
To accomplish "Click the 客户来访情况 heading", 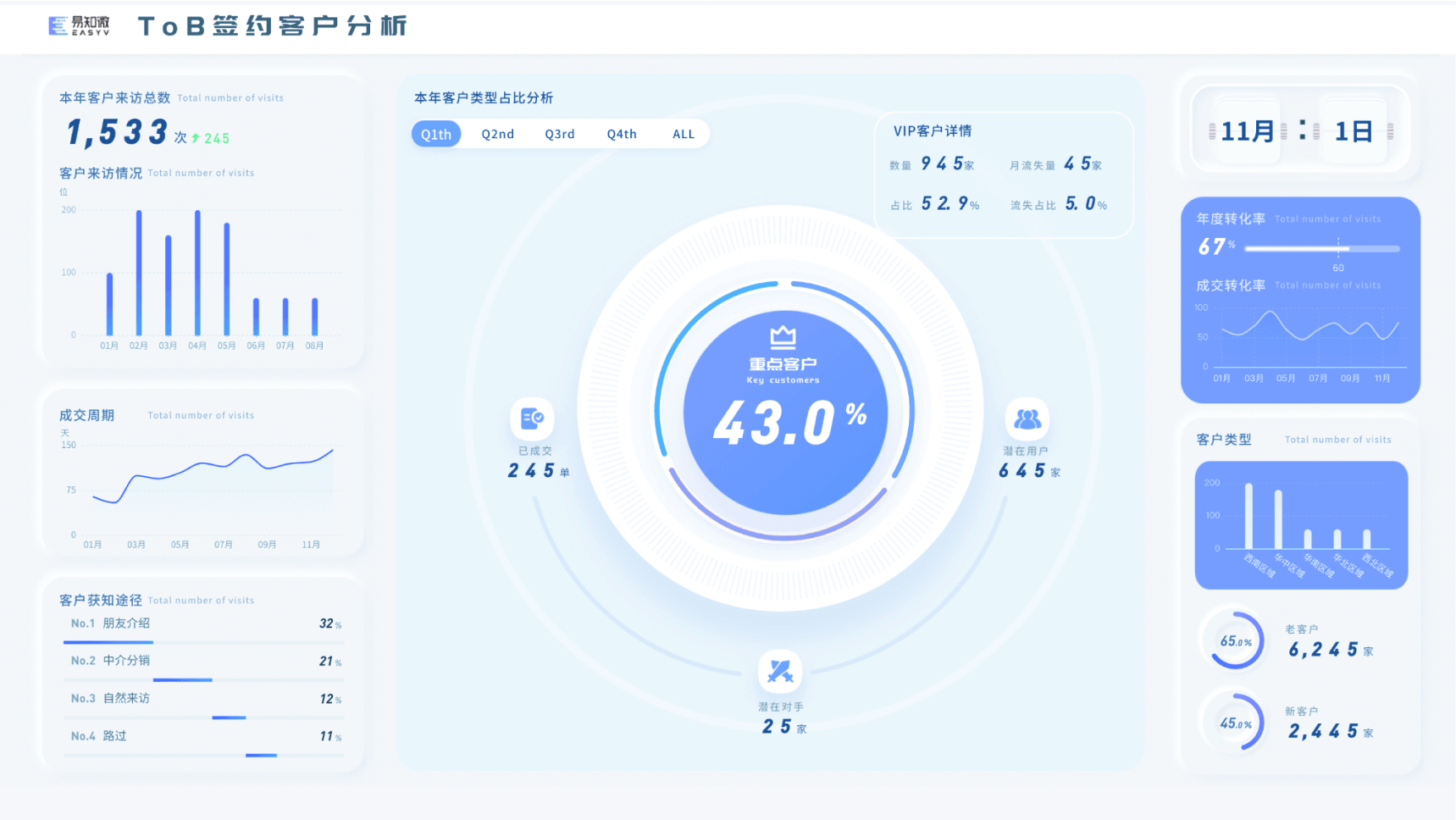I will coord(101,173).
